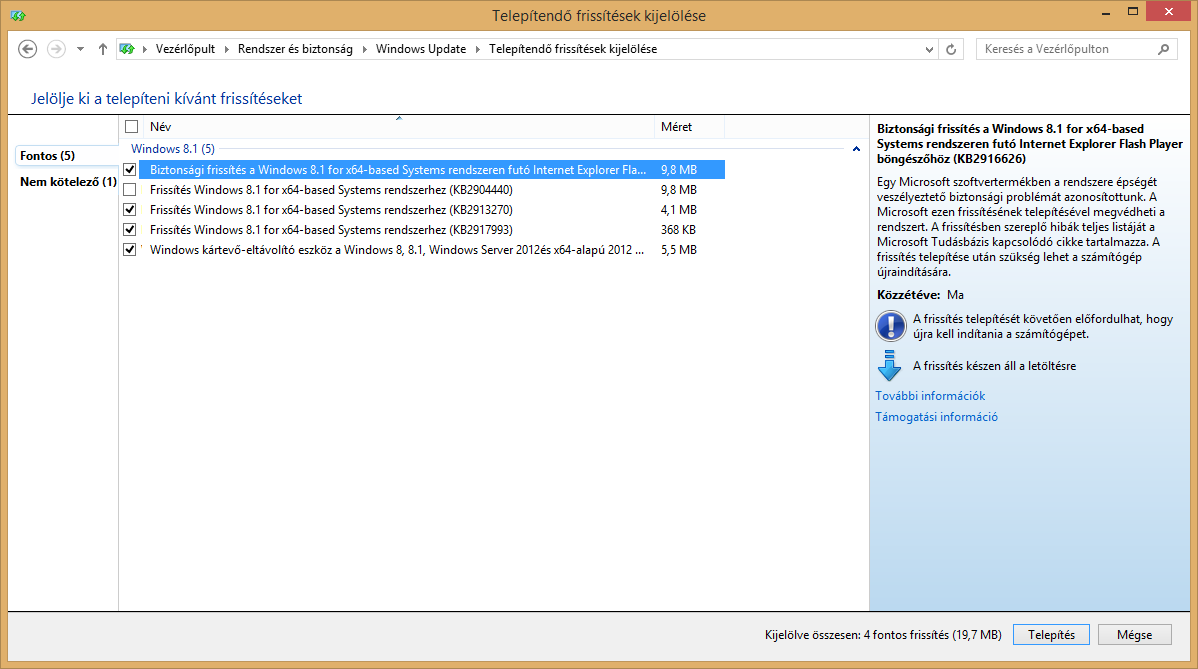1198x669 pixels.
Task: Open the Vezérlőpult breadcrumb
Action: point(185,49)
